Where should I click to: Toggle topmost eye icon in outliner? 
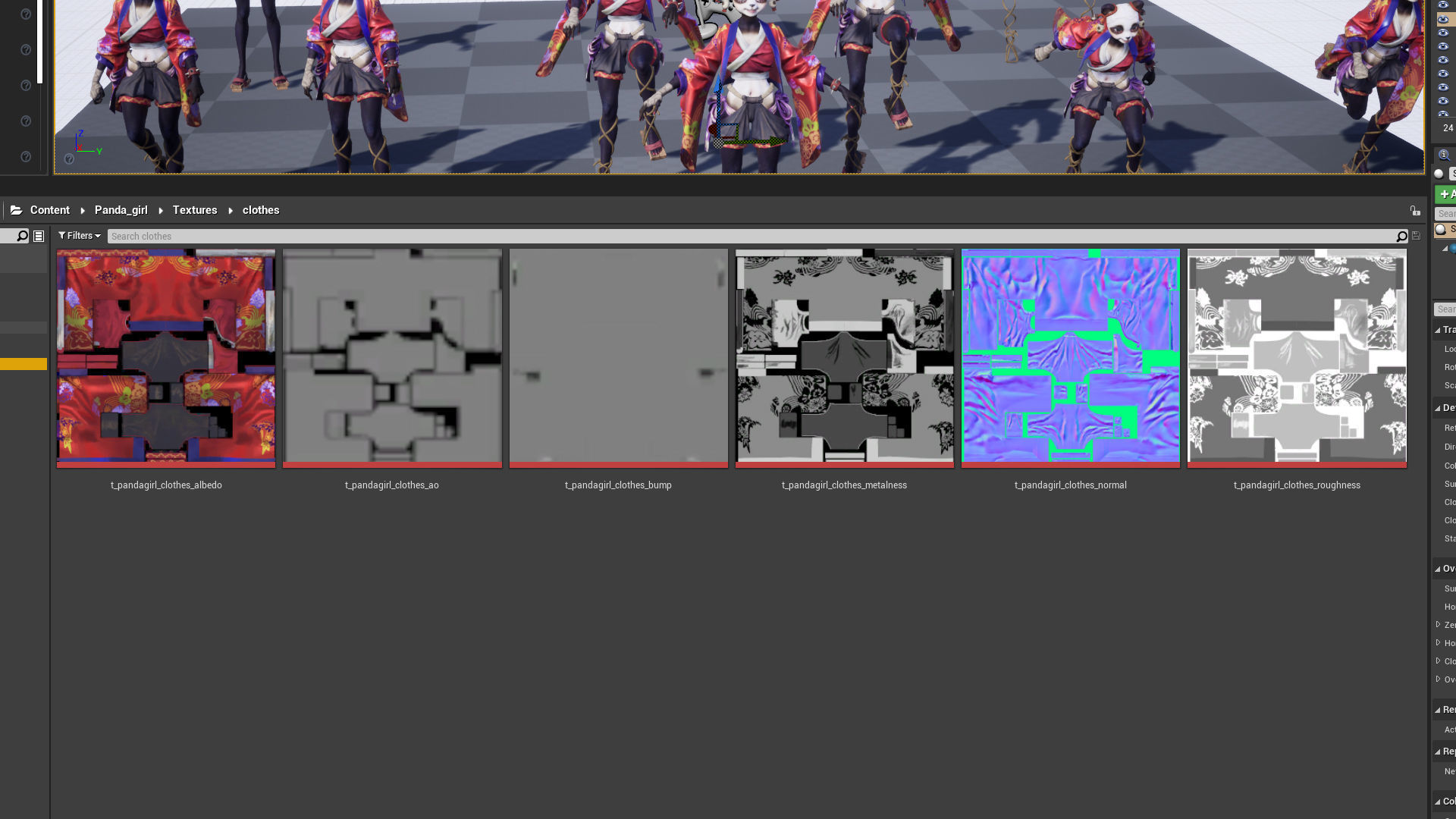[x=1443, y=5]
